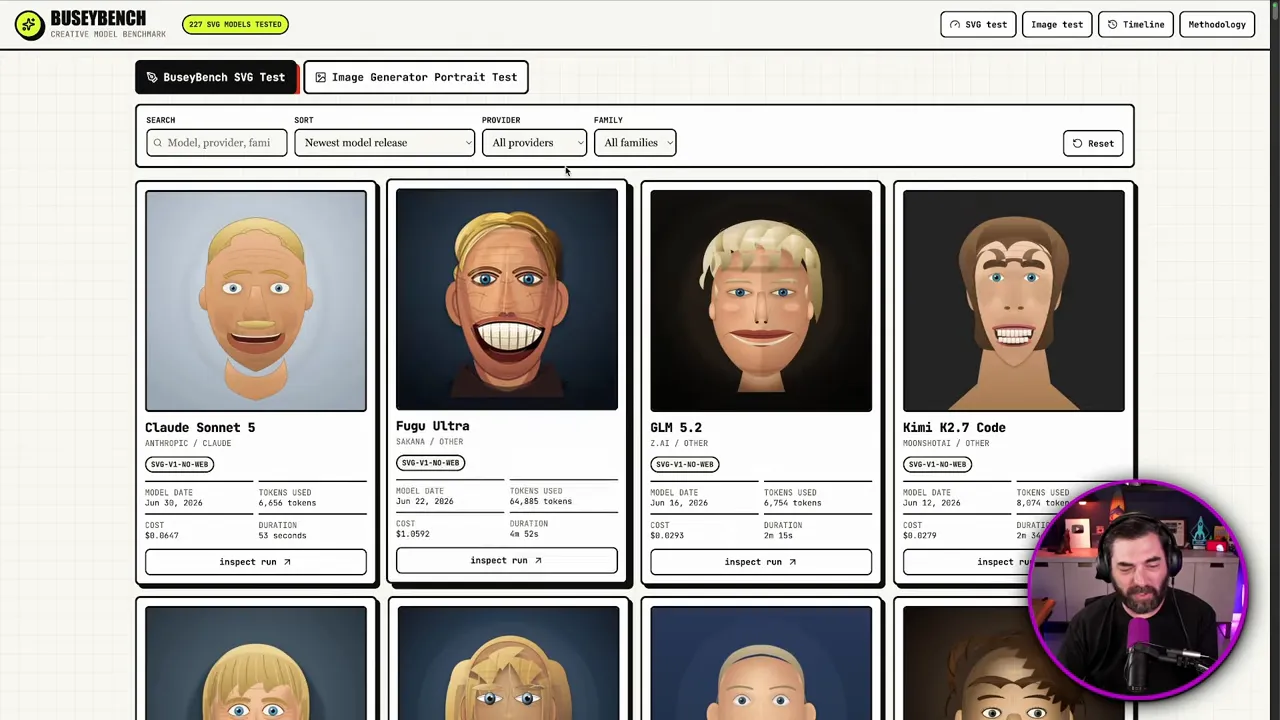Open the Methodology page
The image size is (1280, 720).
[x=1217, y=25]
